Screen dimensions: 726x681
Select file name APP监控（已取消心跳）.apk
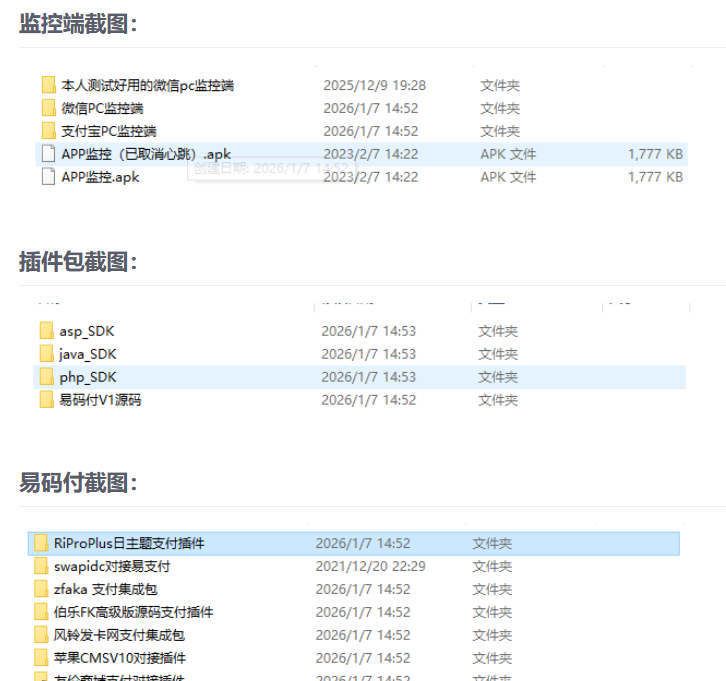tap(146, 154)
